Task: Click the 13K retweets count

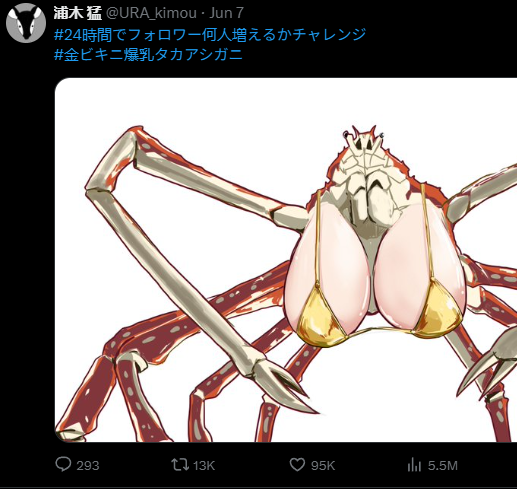Action: pyautogui.click(x=204, y=466)
